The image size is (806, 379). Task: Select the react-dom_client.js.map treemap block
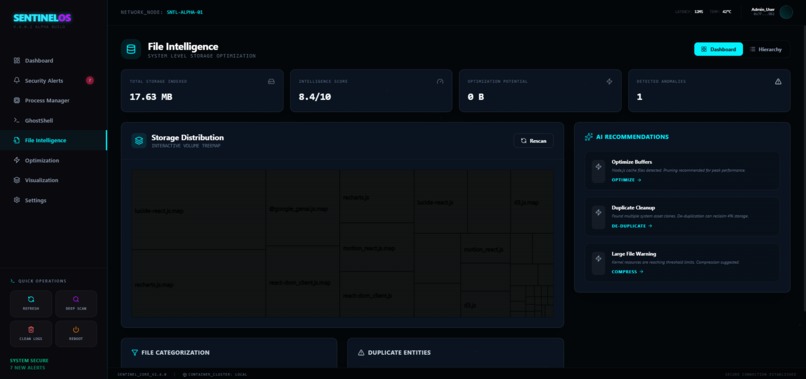303,282
